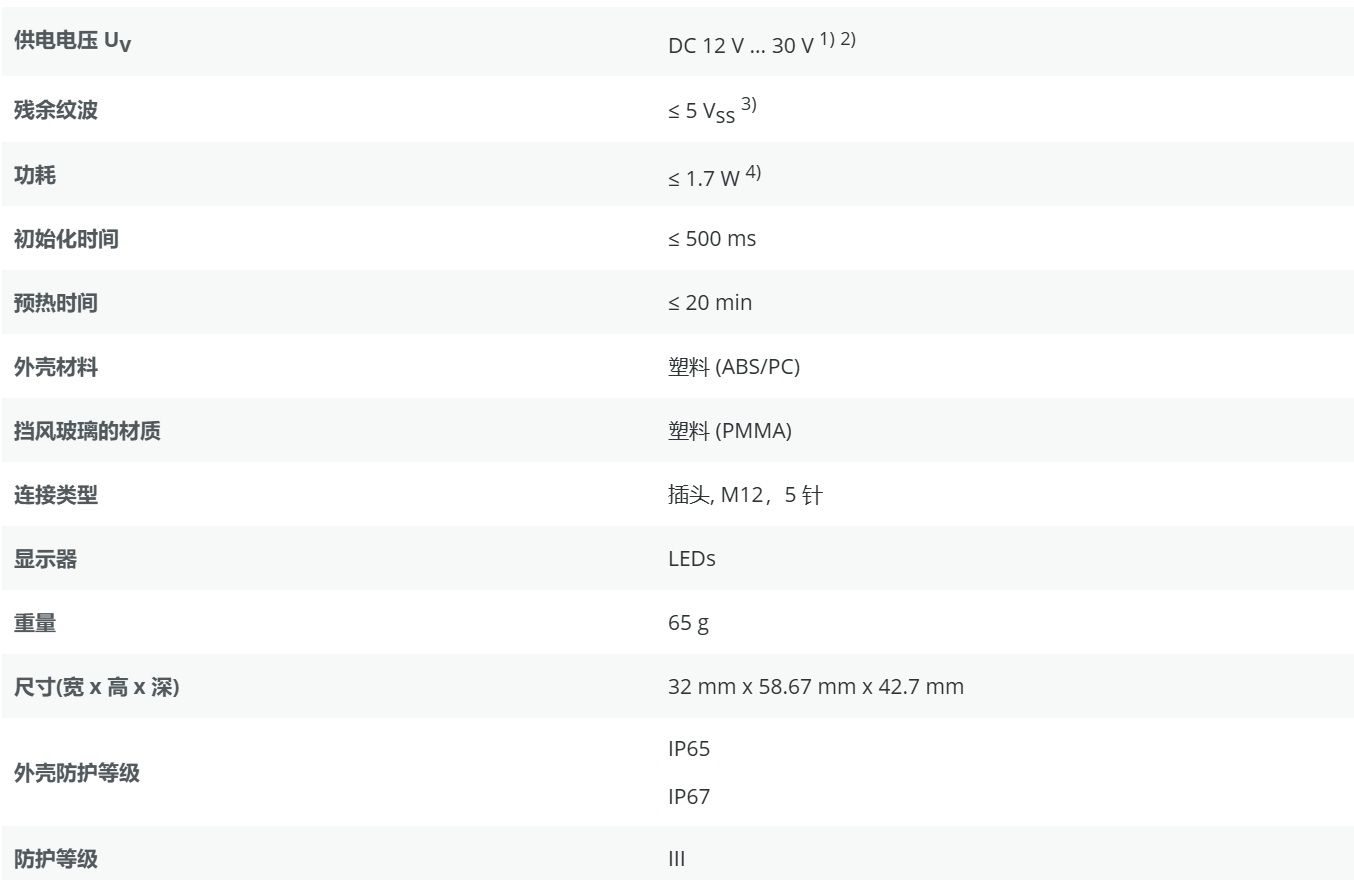Click the 32 mm x 58.67 mm x 42.7 mm dimensions
Screen dimensions: 1354x880
[816, 687]
